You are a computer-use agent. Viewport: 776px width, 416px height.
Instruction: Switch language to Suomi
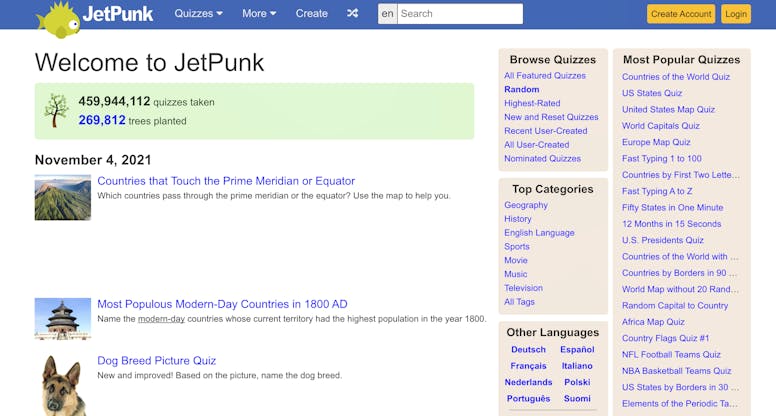pyautogui.click(x=577, y=399)
